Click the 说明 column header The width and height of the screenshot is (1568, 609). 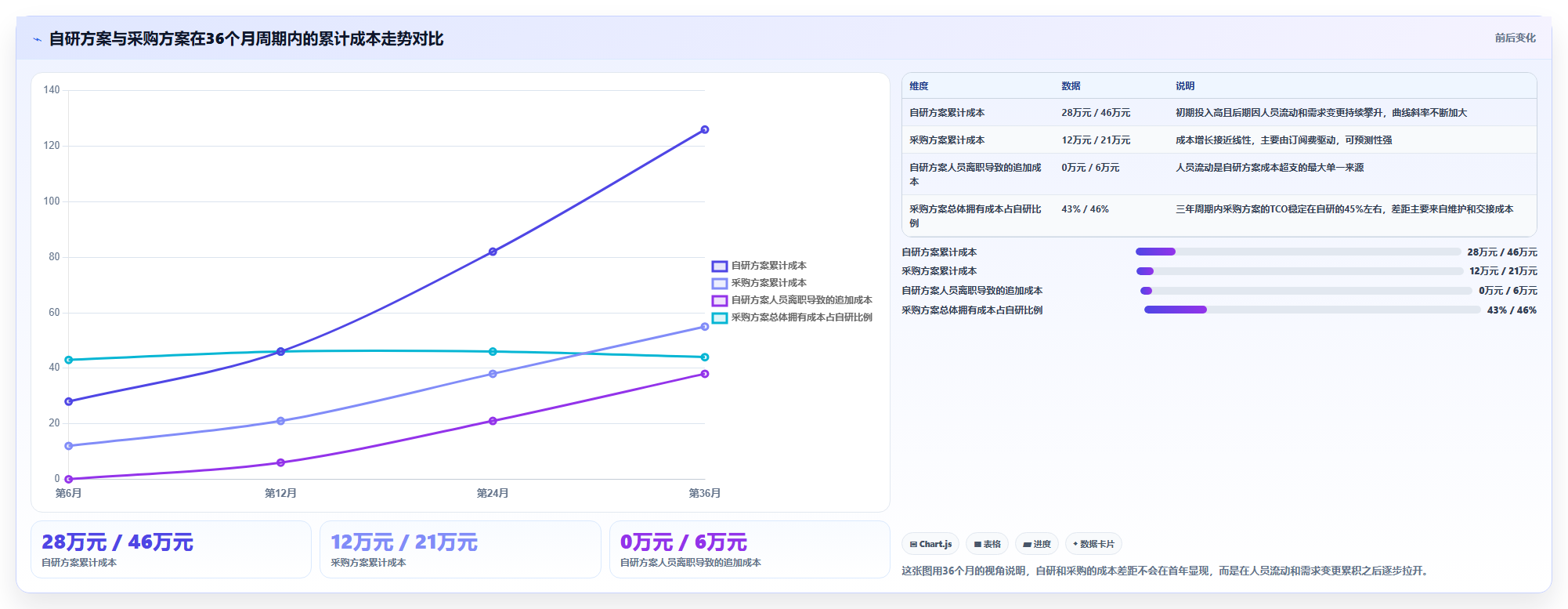coord(1185,86)
